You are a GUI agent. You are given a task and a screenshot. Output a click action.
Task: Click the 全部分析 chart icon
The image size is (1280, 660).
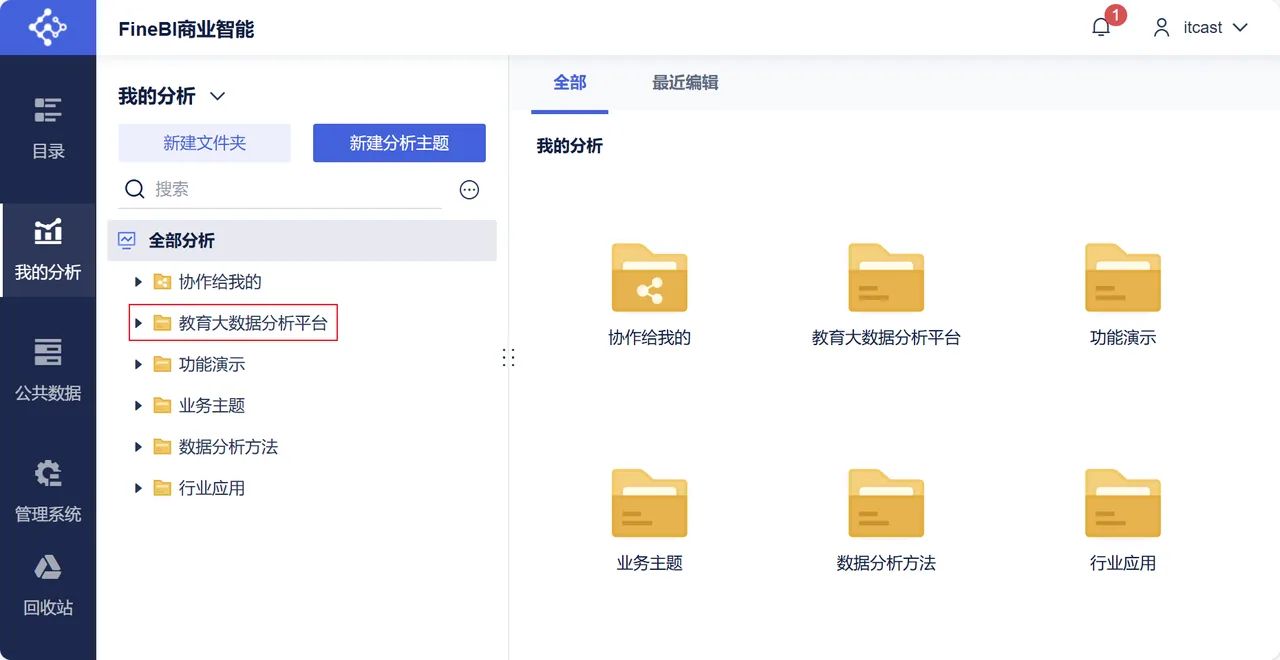tap(127, 240)
